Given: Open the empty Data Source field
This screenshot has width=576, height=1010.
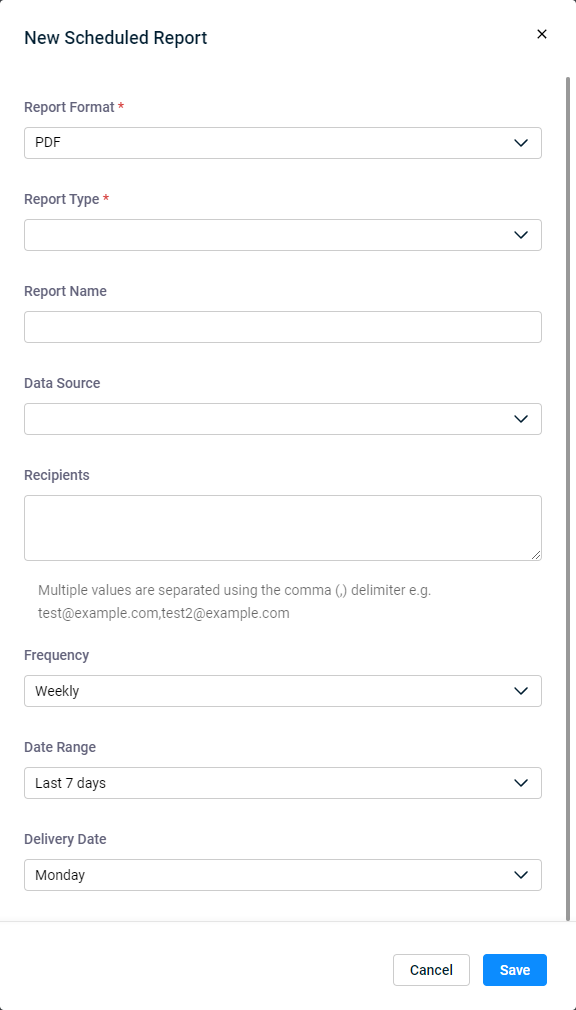Looking at the screenshot, I should pos(283,419).
